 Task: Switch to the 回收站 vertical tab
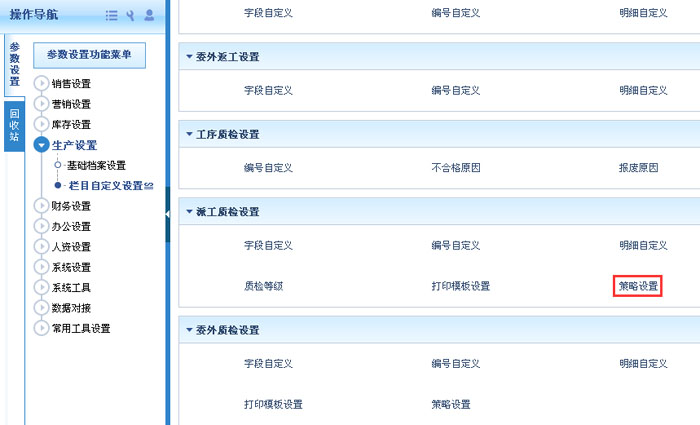coord(14,125)
